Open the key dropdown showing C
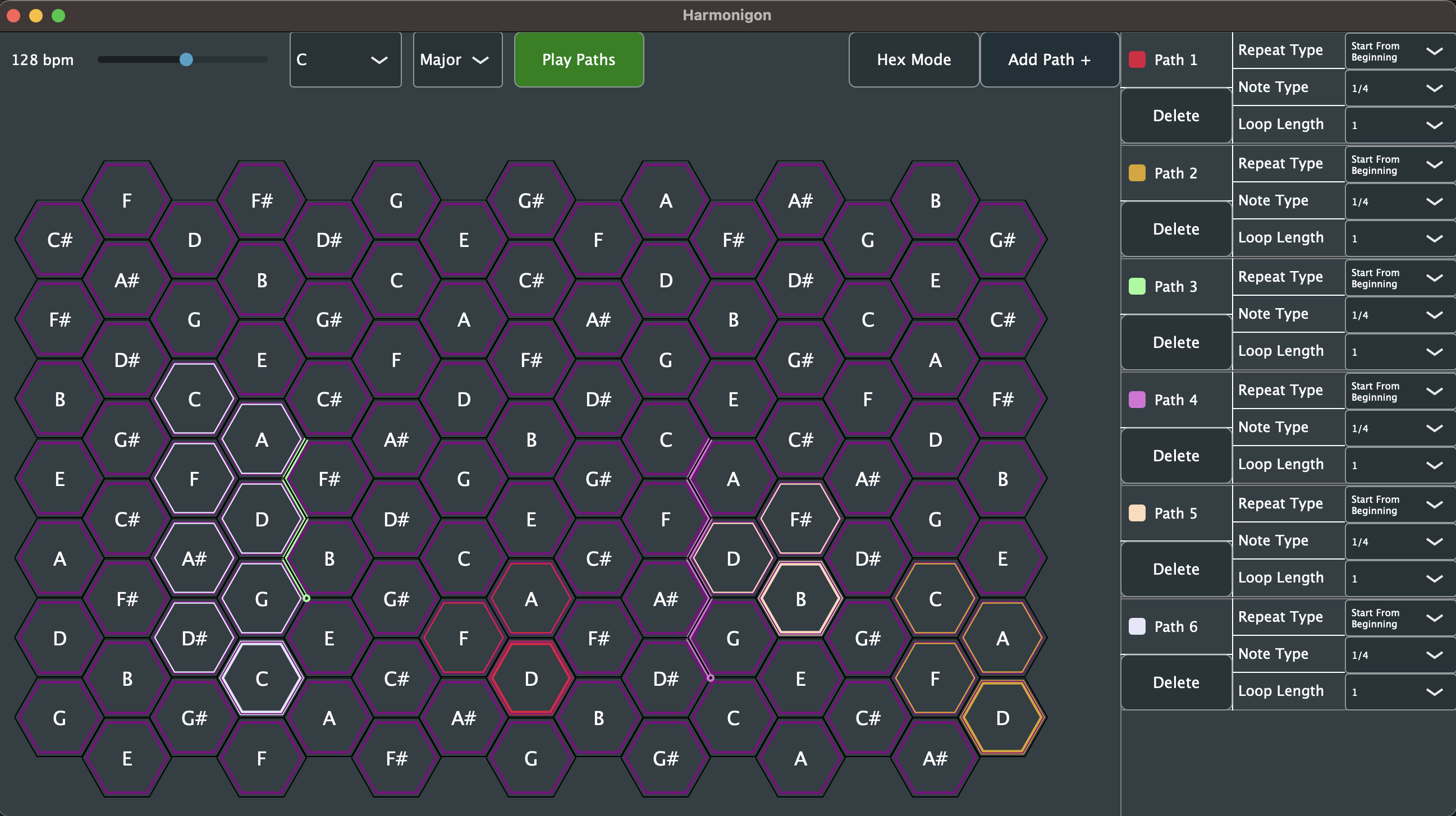Image resolution: width=1456 pixels, height=816 pixels. (345, 59)
